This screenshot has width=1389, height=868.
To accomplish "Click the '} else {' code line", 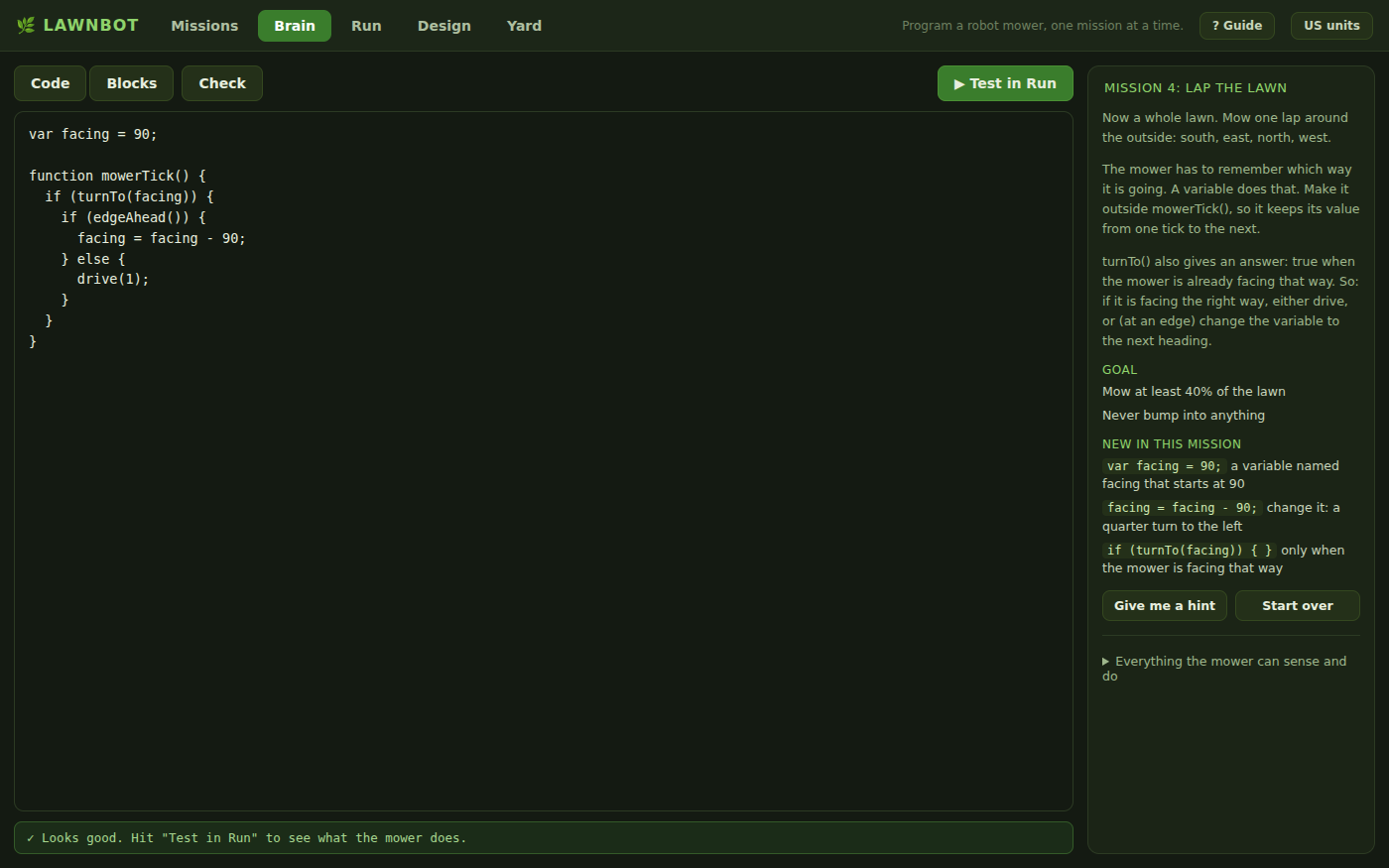I will tap(93, 259).
